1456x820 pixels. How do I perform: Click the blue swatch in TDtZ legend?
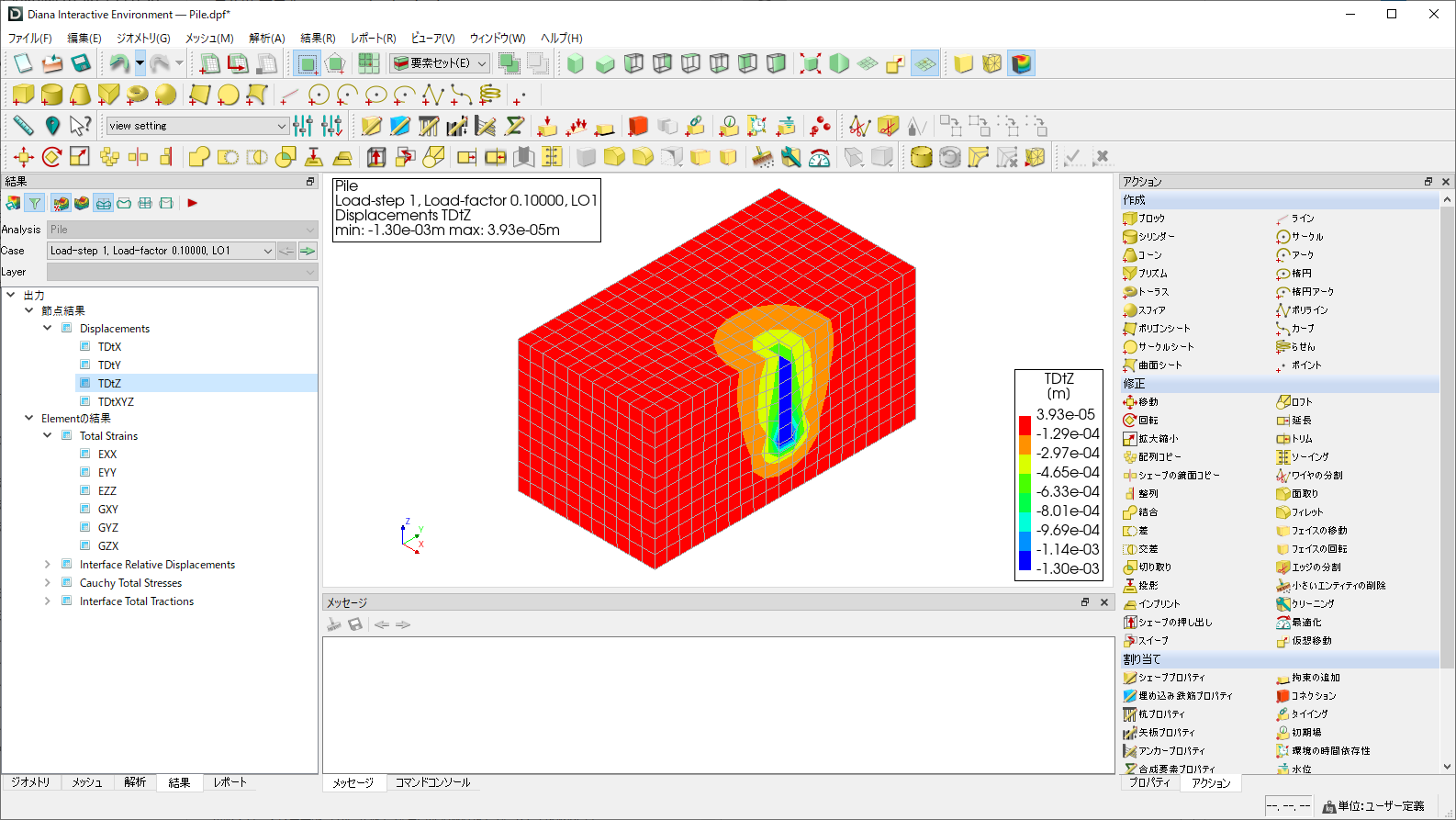(x=1025, y=559)
